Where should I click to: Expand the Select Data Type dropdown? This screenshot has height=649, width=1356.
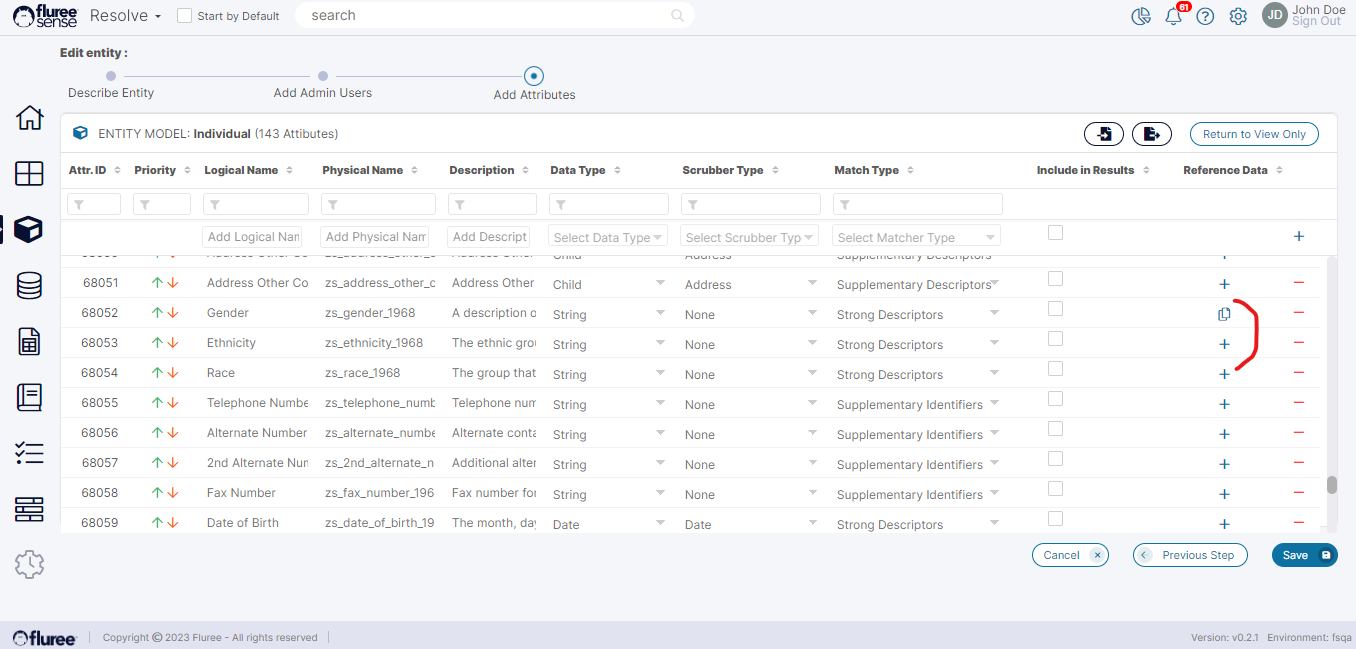[608, 237]
